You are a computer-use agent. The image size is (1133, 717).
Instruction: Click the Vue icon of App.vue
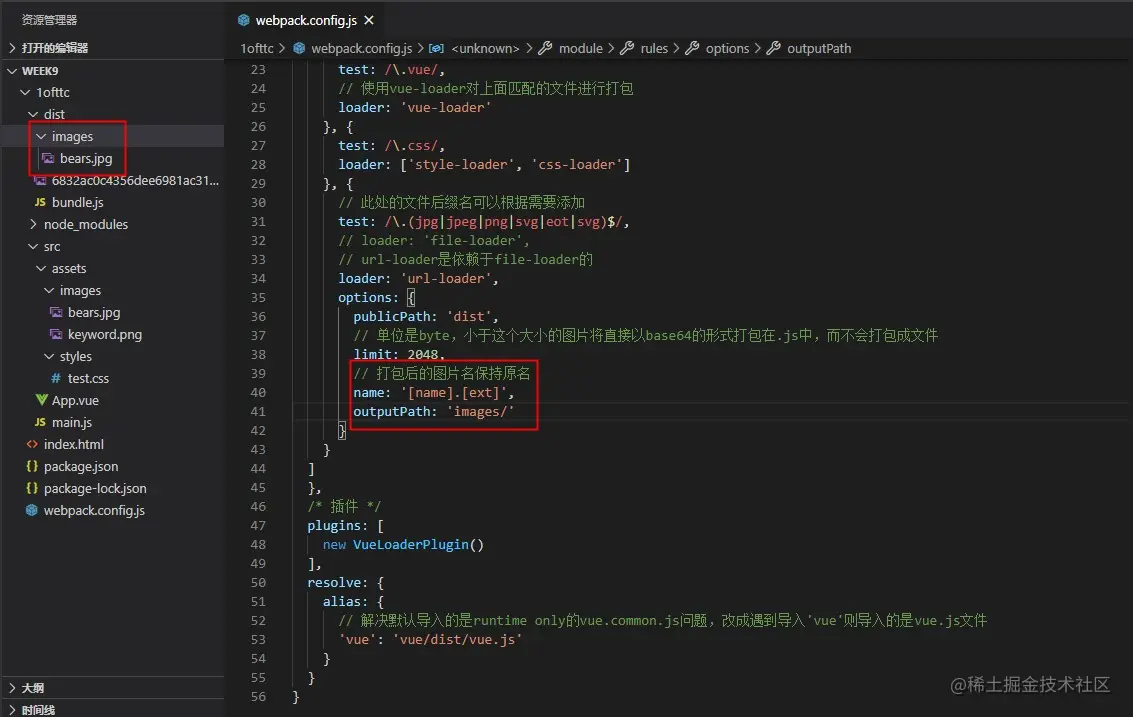tap(41, 400)
